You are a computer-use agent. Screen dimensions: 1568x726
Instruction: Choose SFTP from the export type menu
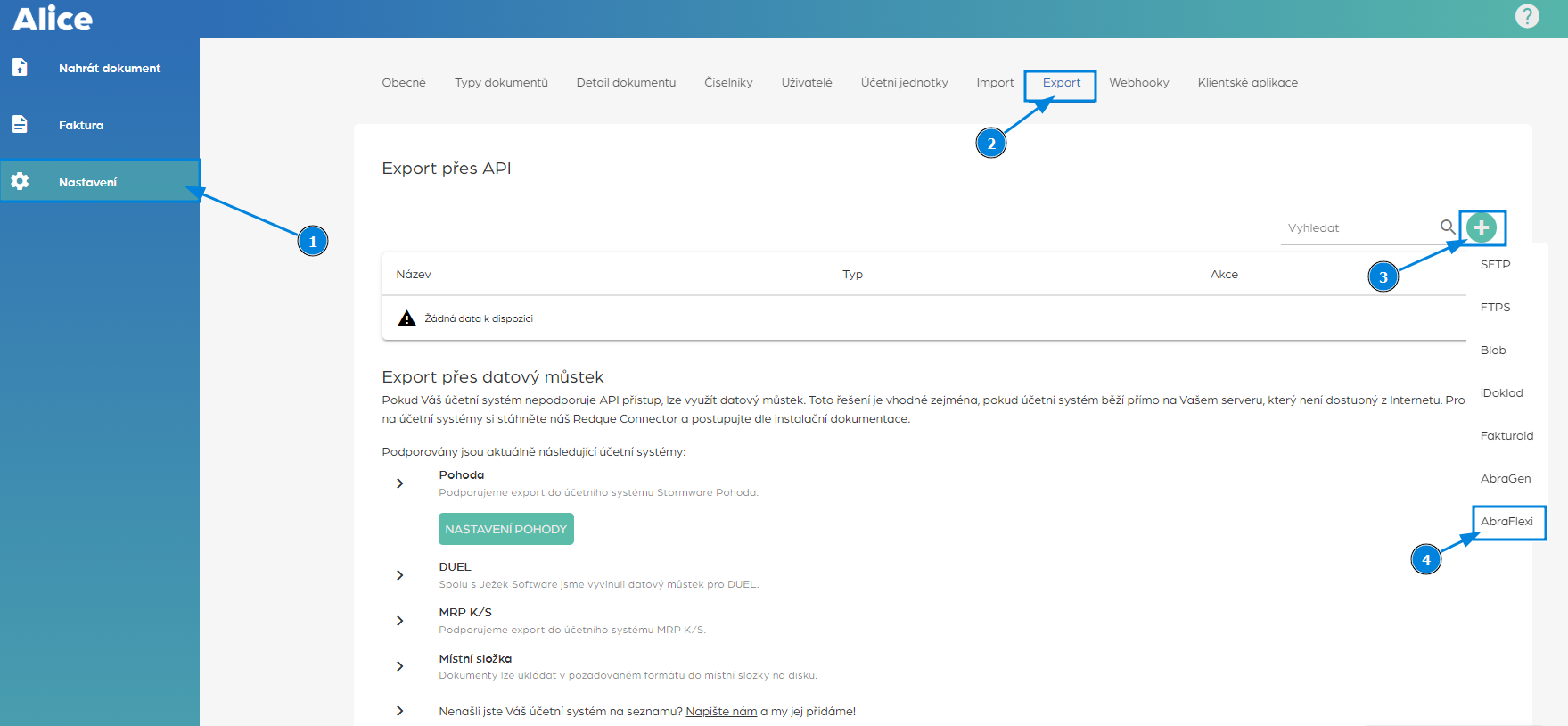click(x=1495, y=264)
